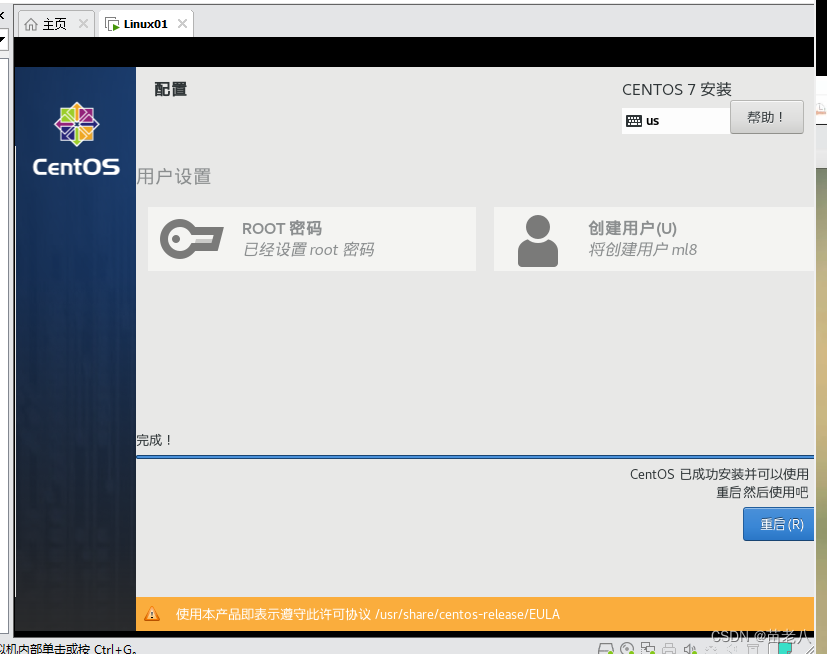Open the printer device status icon
Screen dimensions: 827x654
[669, 648]
